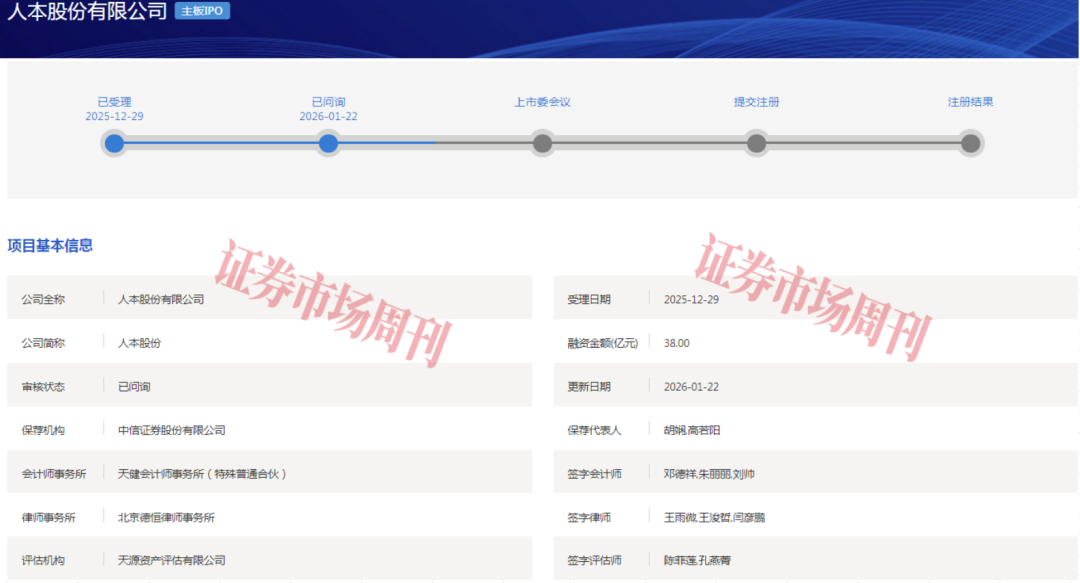Screen dimensions: 1080x583
Task: Switch to the 提交注册 stage tab
Action: (x=757, y=101)
